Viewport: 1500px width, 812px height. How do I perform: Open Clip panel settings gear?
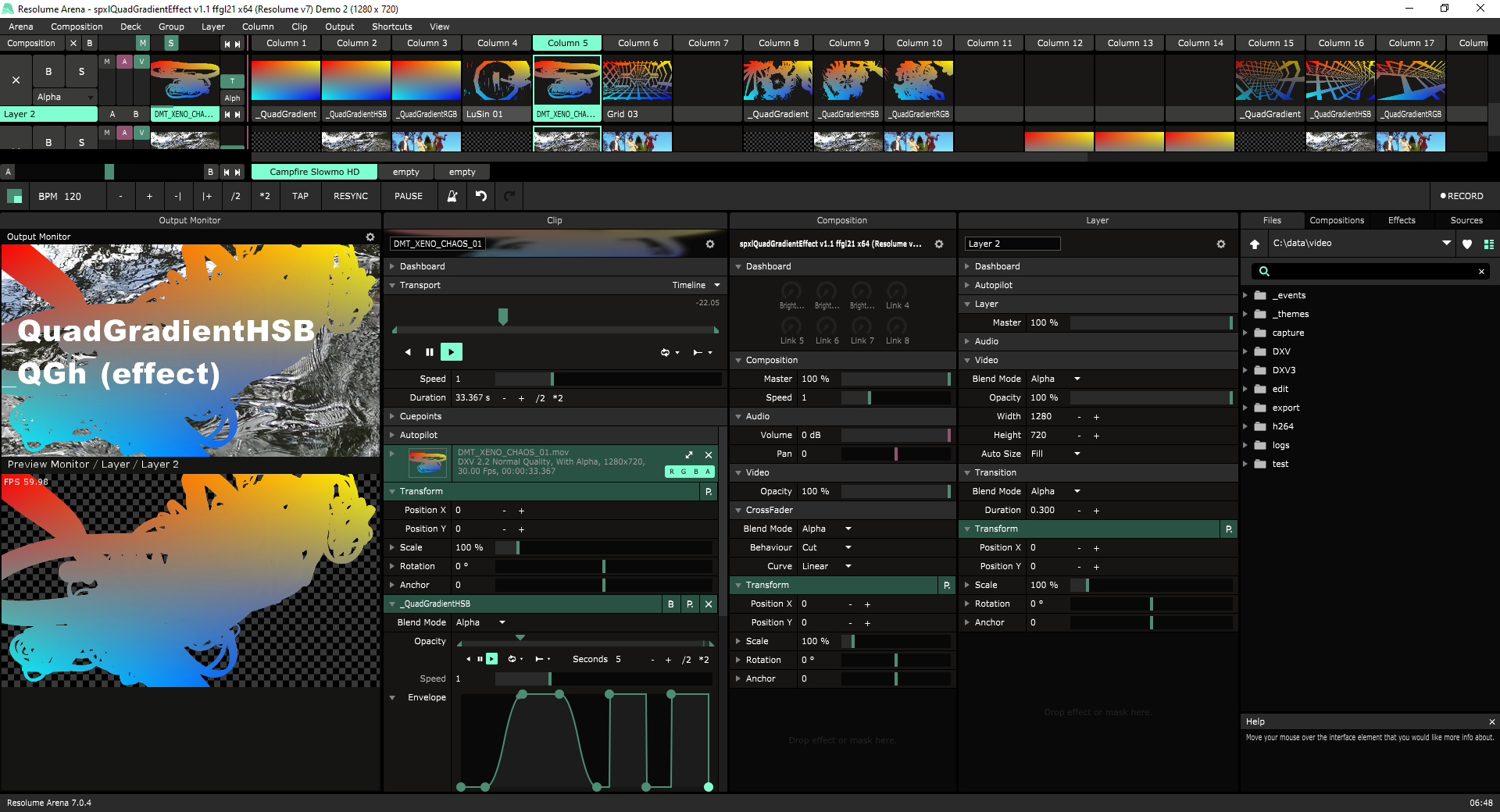710,244
